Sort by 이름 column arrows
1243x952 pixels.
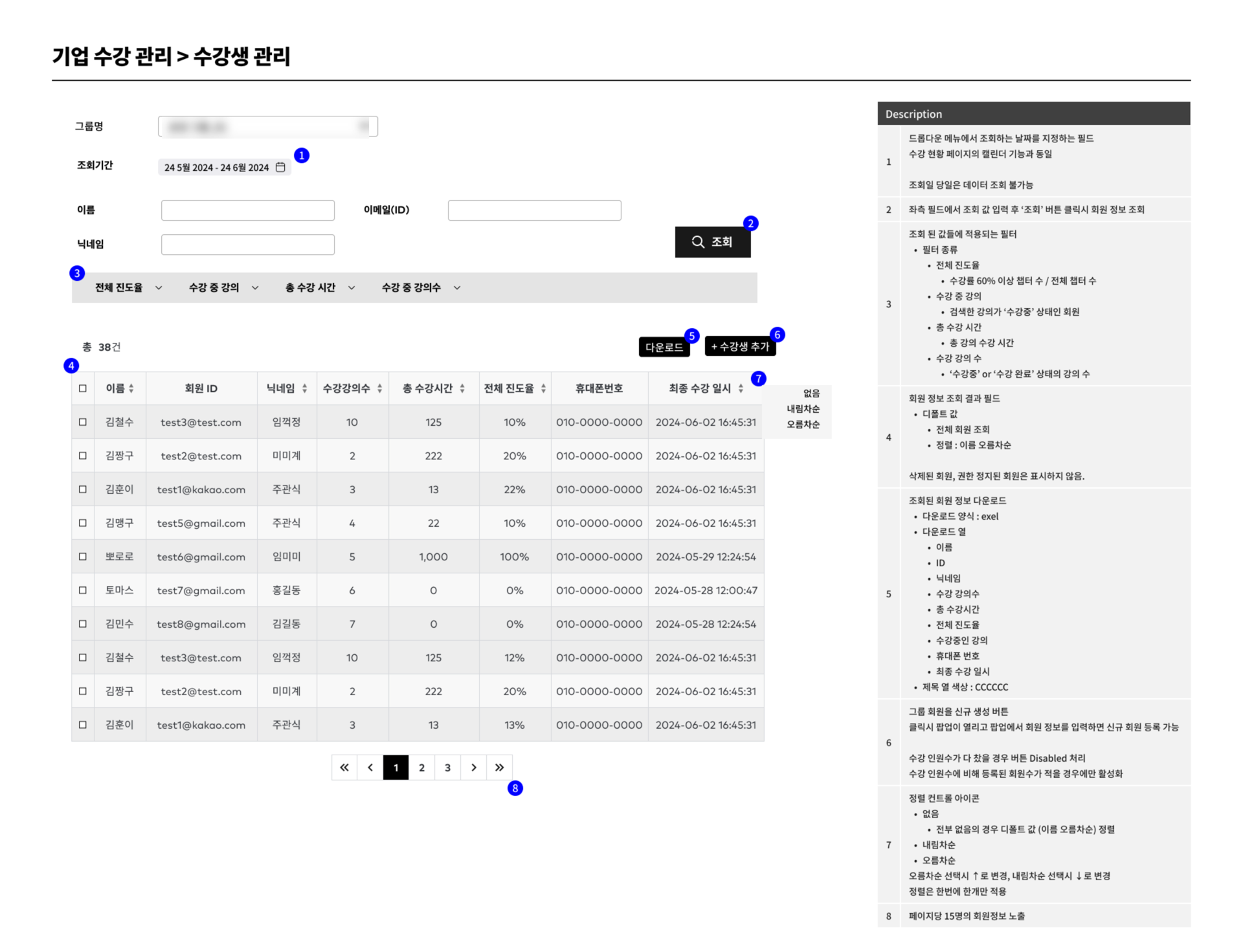click(131, 388)
